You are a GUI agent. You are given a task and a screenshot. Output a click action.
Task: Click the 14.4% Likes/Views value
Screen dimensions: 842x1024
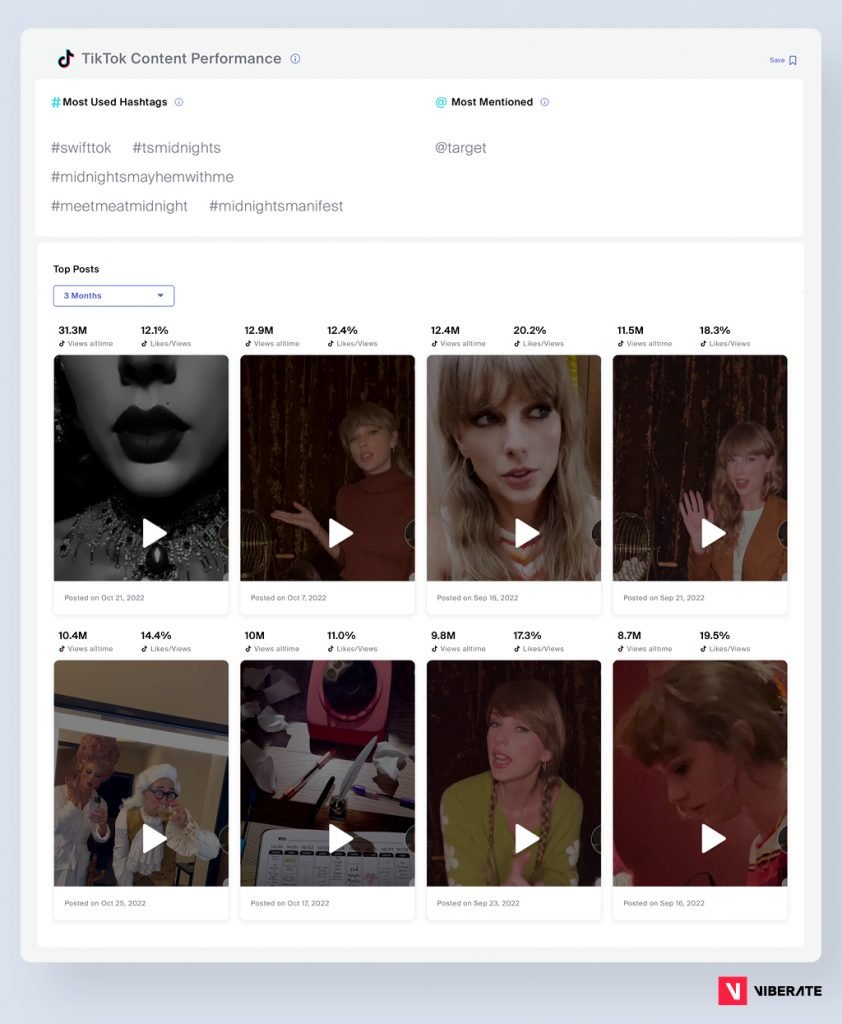(155, 635)
